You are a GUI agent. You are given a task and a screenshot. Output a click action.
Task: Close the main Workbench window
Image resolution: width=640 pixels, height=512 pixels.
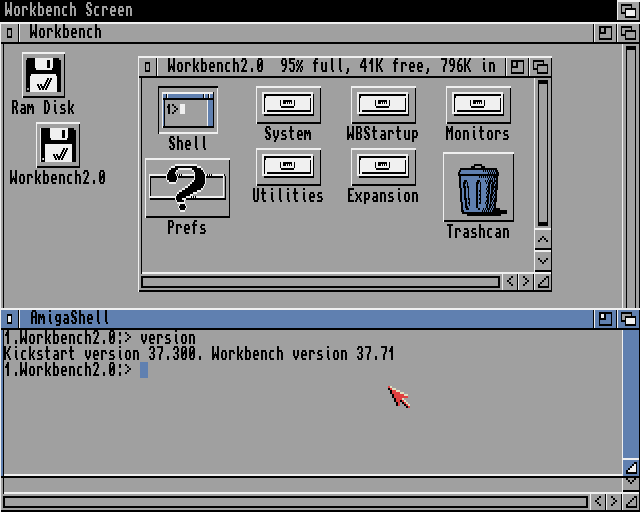click(9, 33)
